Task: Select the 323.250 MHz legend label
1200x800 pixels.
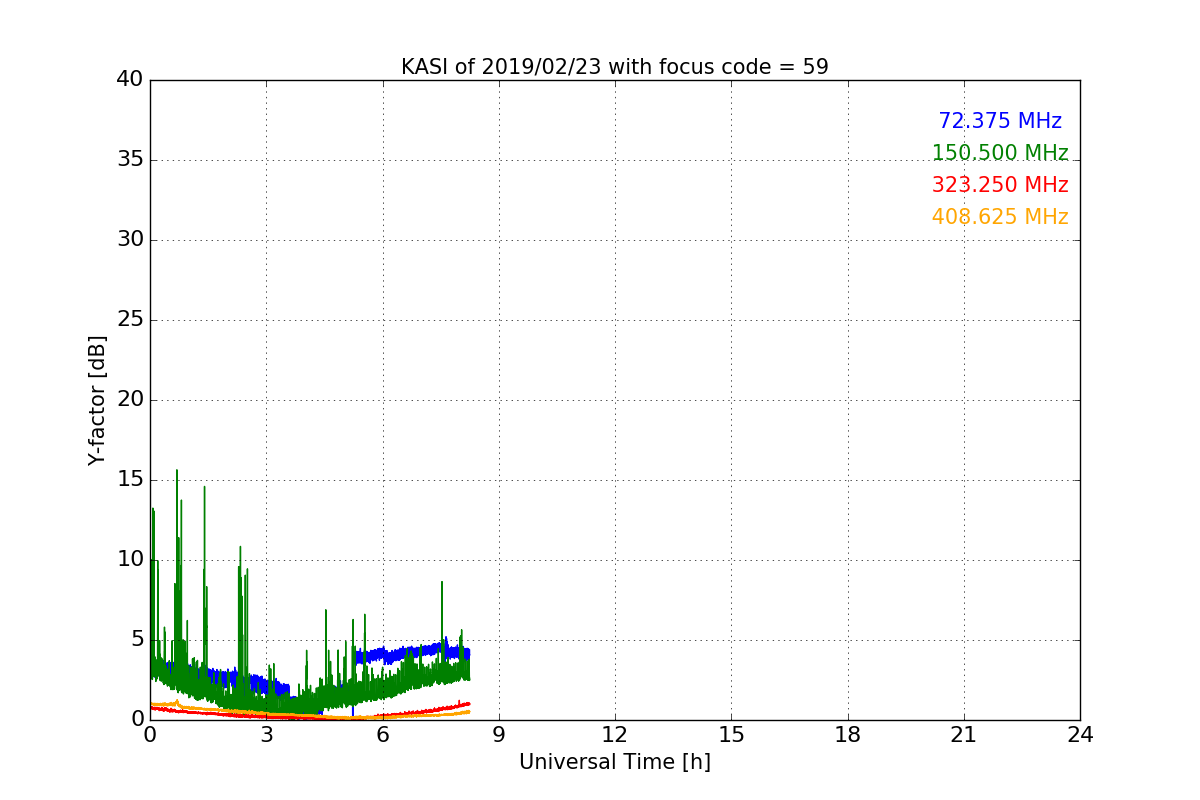Action: pos(1000,185)
